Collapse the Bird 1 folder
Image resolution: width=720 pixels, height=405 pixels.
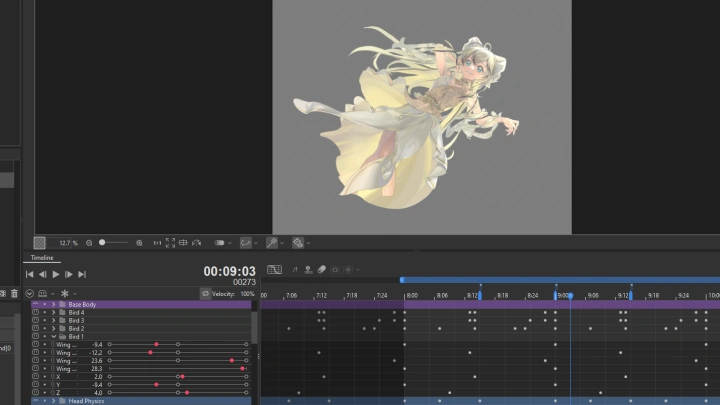(x=53, y=336)
